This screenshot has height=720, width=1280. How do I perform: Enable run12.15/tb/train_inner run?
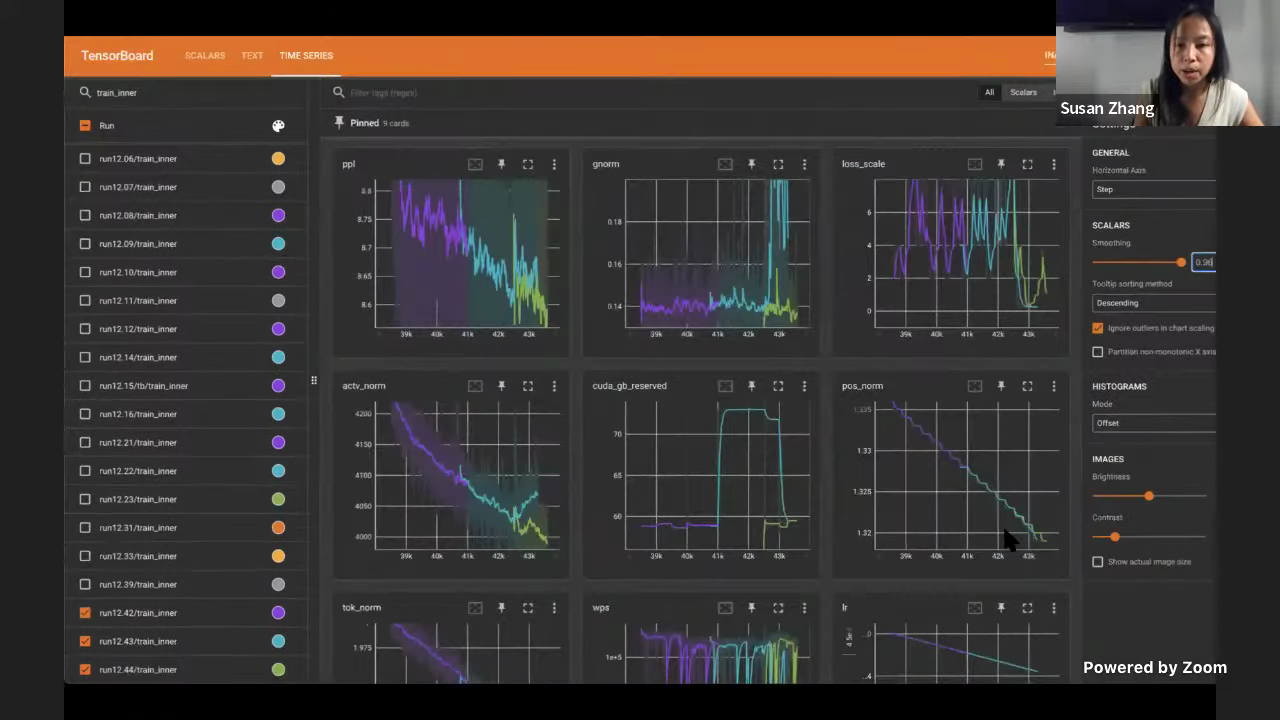click(x=85, y=386)
